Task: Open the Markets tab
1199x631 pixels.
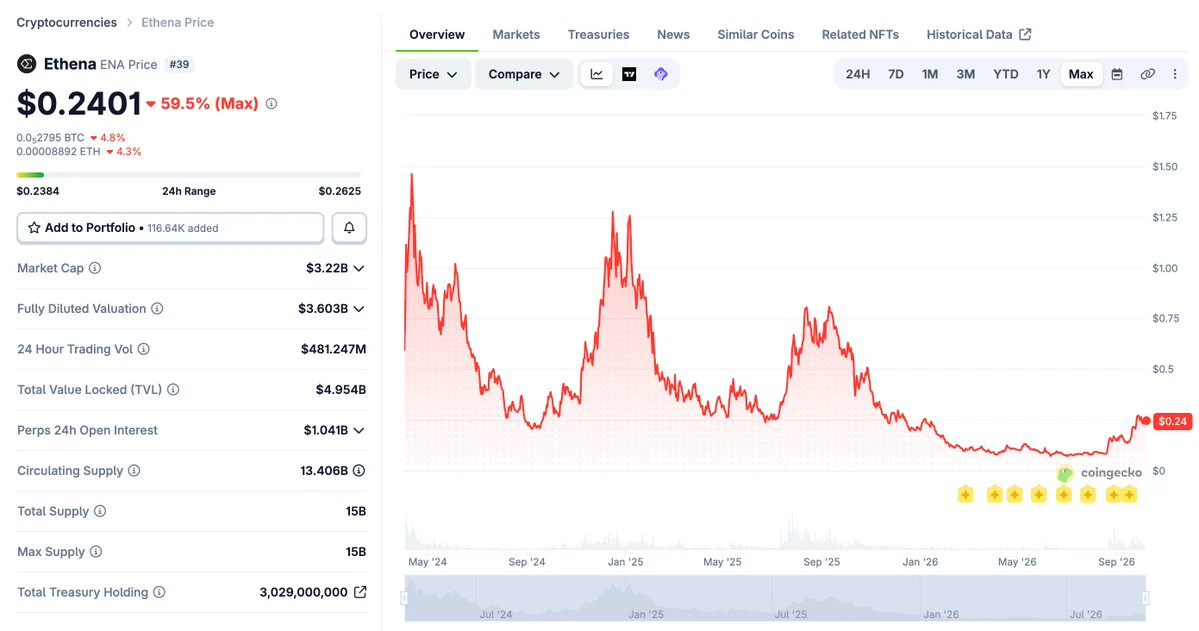Action: click(x=516, y=34)
